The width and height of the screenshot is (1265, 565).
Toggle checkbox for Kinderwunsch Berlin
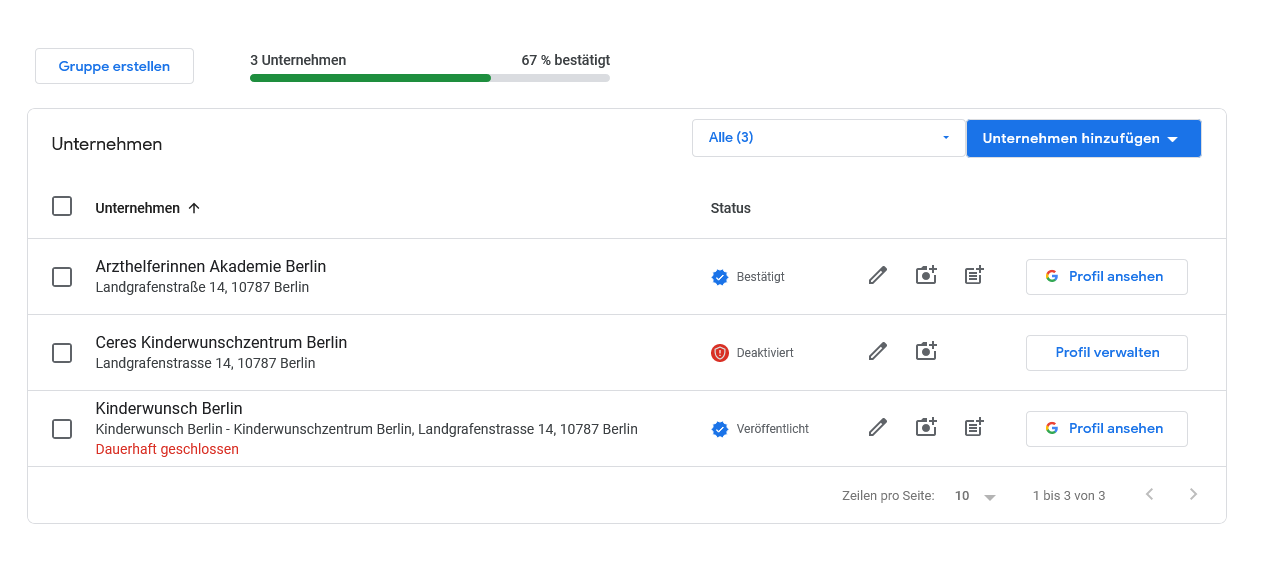(x=62, y=429)
